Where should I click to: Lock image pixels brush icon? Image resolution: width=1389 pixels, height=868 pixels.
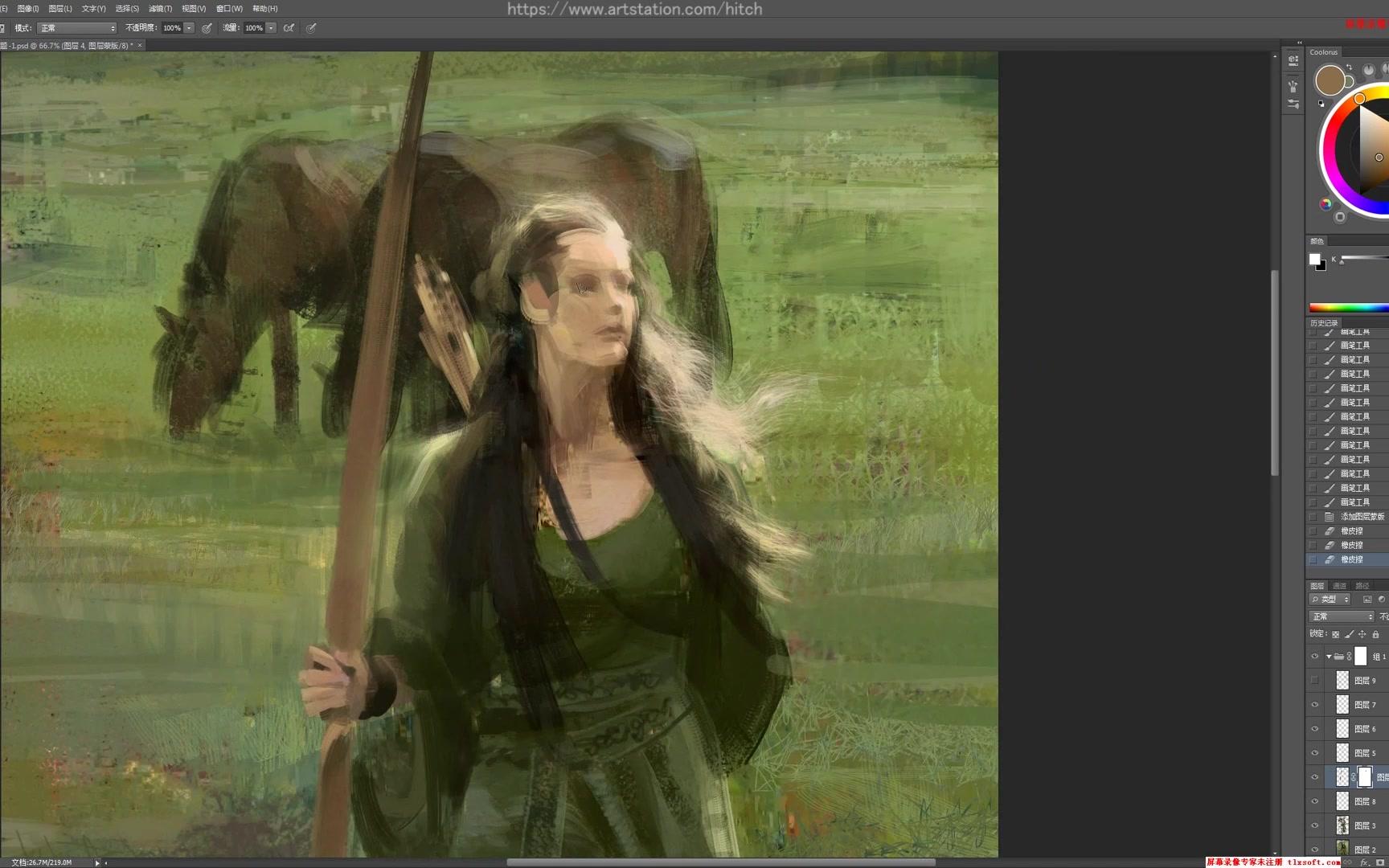[1349, 635]
